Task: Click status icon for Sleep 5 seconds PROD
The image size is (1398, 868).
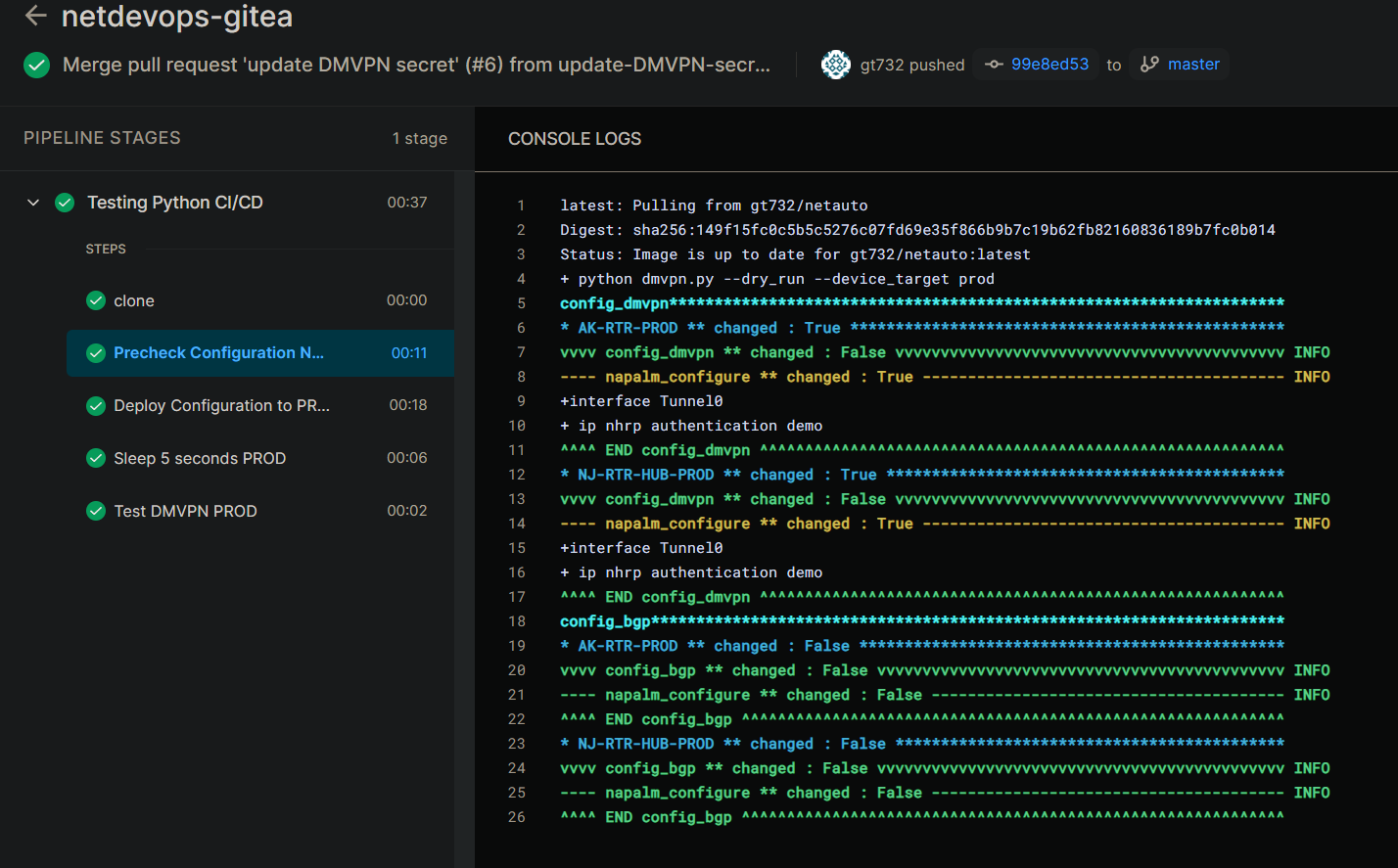Action: [96, 458]
